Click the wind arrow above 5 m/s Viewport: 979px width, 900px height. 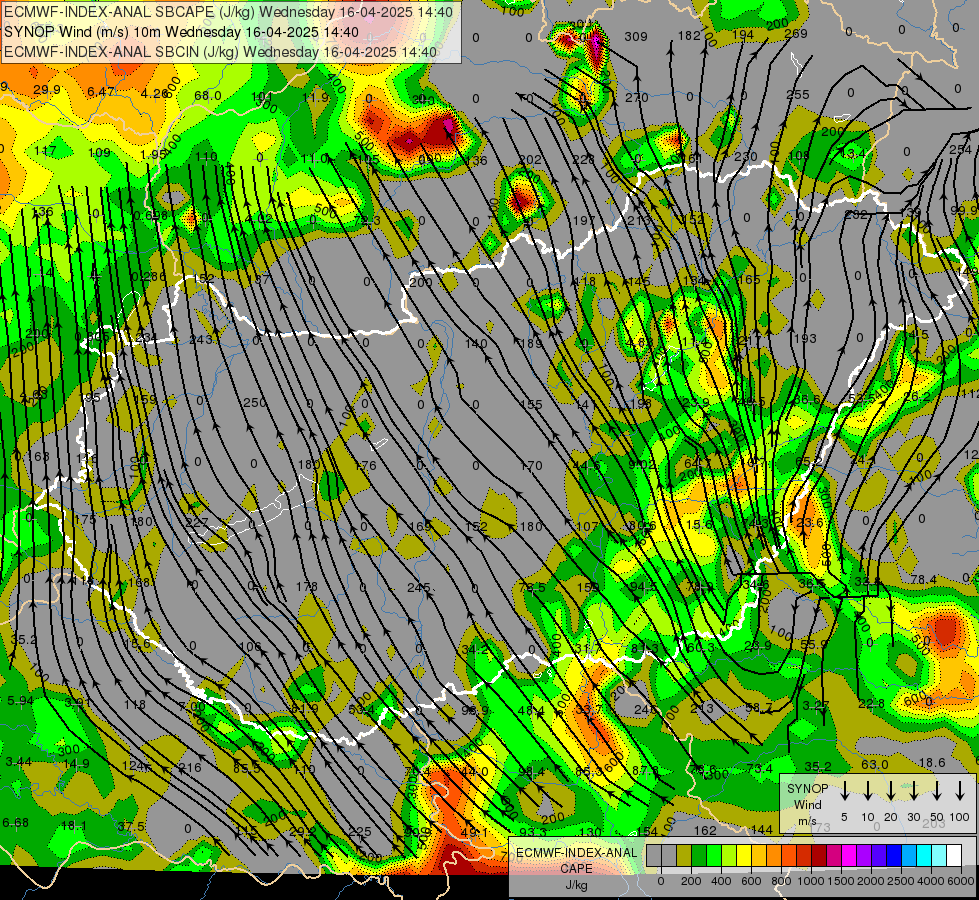click(844, 791)
